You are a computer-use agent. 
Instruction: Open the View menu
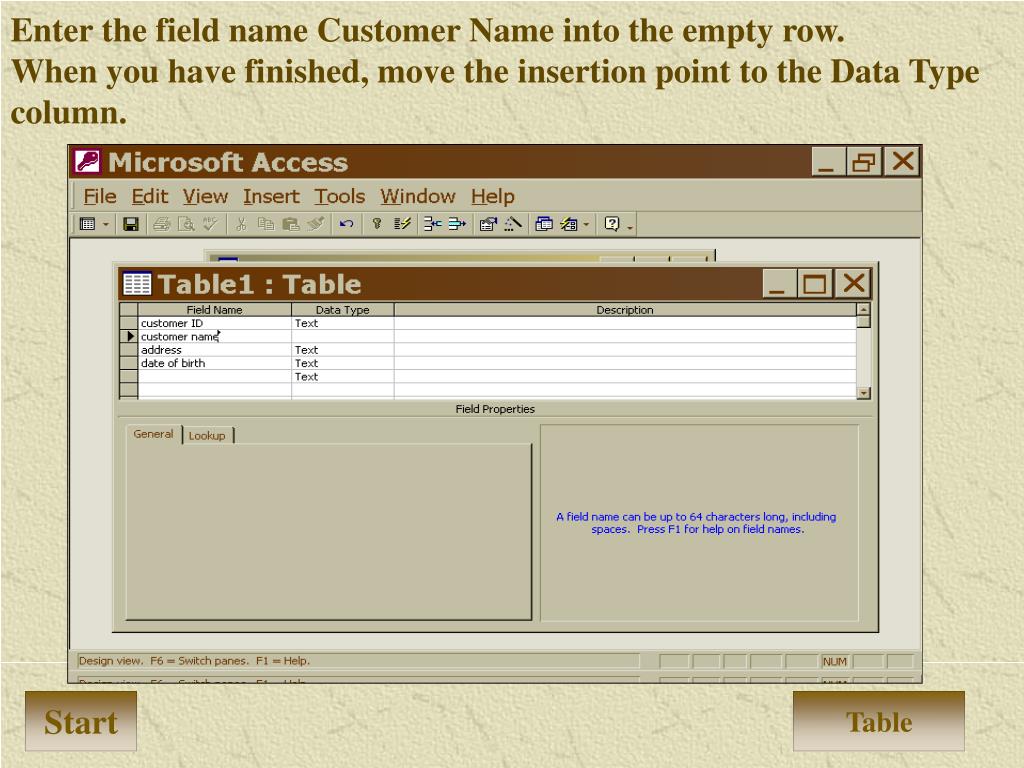pos(205,196)
